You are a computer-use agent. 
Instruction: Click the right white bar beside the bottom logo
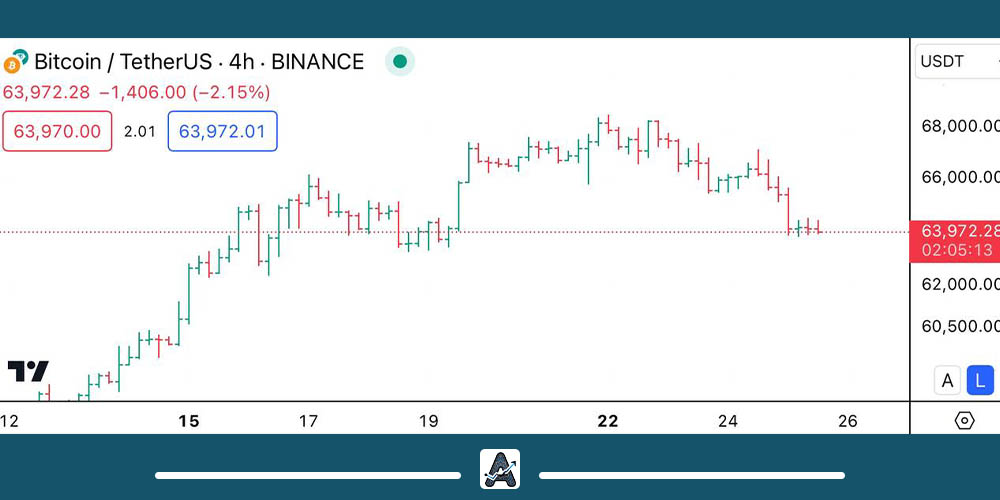click(x=691, y=475)
